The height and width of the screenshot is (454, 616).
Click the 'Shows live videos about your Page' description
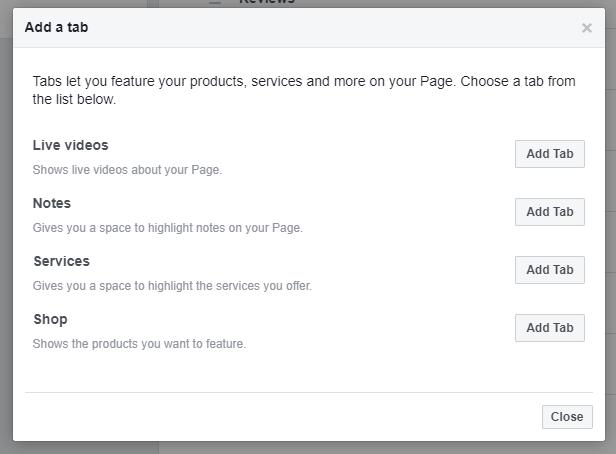pos(127,170)
